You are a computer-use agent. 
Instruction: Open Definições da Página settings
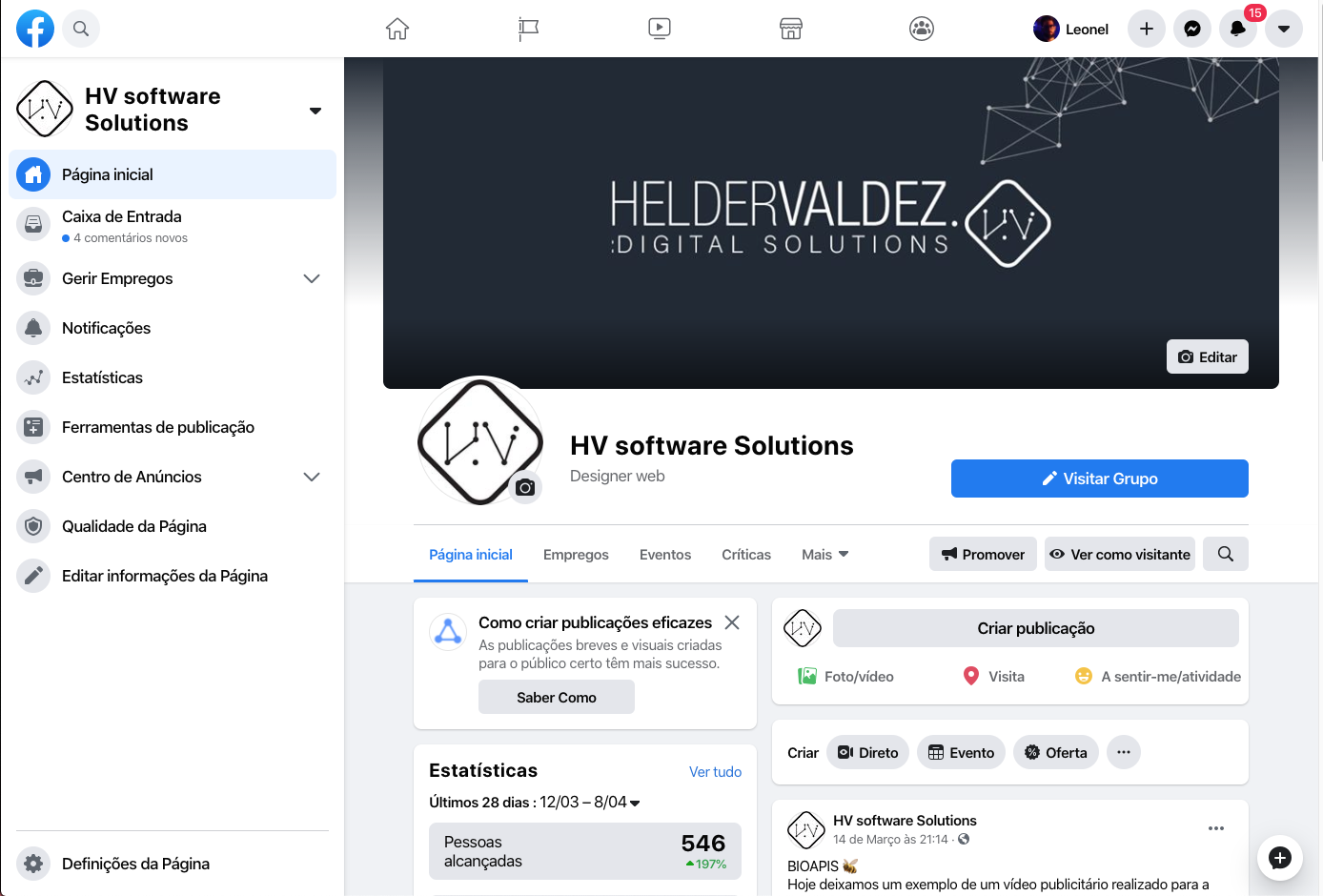[173, 864]
